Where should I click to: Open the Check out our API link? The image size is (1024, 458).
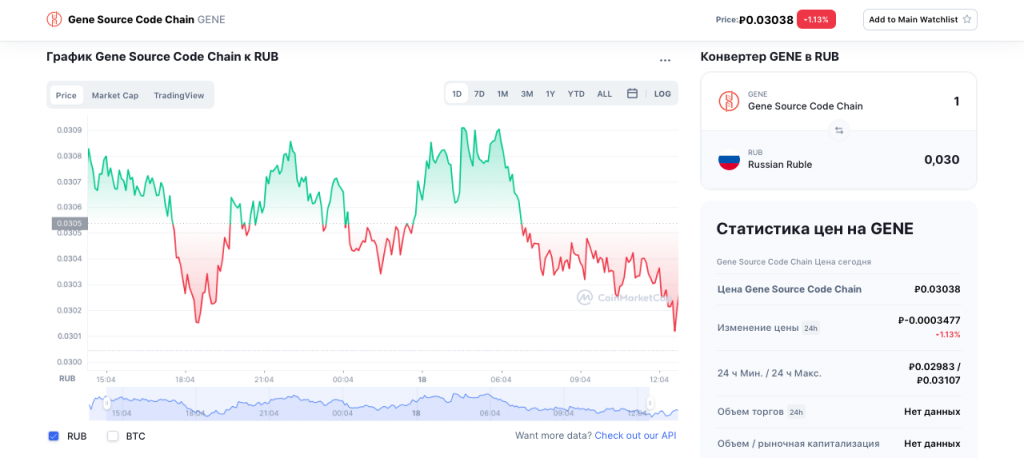coord(635,436)
